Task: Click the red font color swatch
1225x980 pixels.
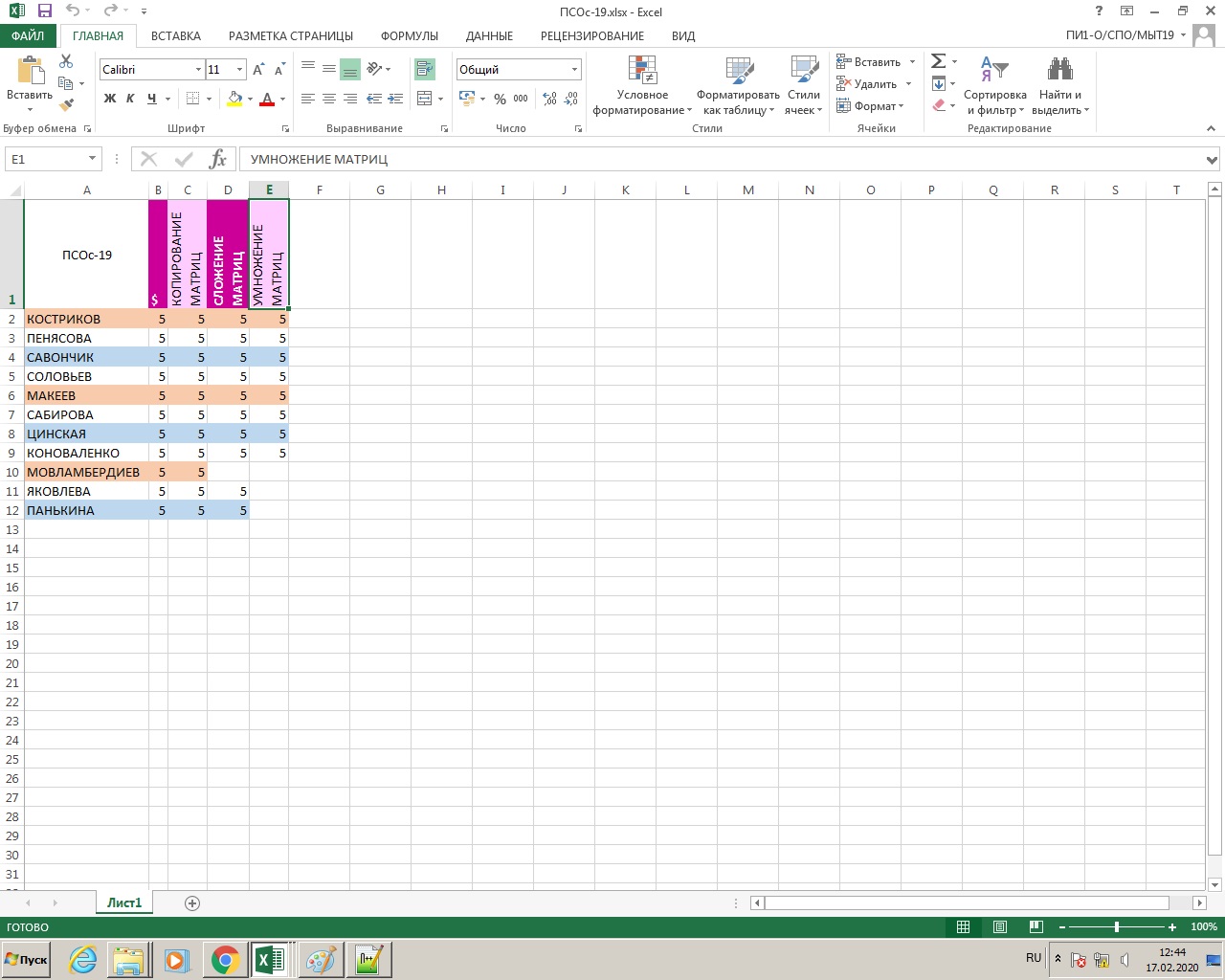Action: coord(267,100)
